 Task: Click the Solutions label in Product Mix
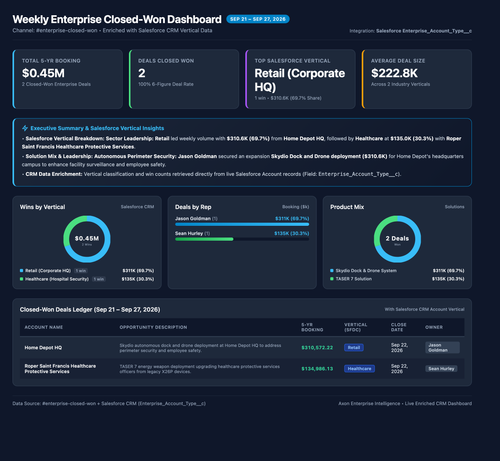pos(454,207)
